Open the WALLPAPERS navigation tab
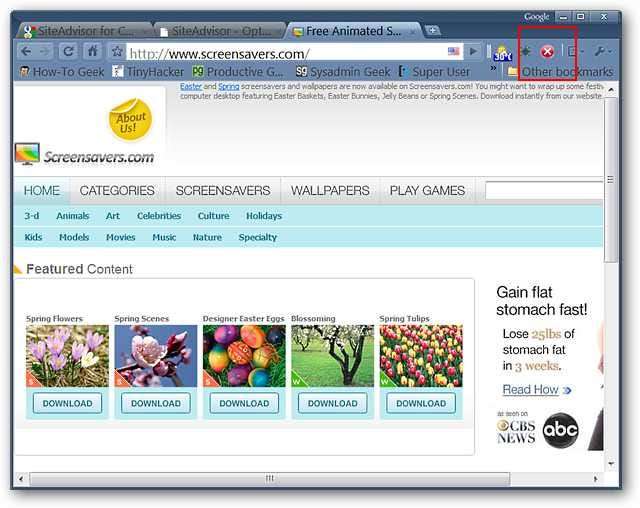Image resolution: width=640 pixels, height=508 pixels. pos(330,191)
